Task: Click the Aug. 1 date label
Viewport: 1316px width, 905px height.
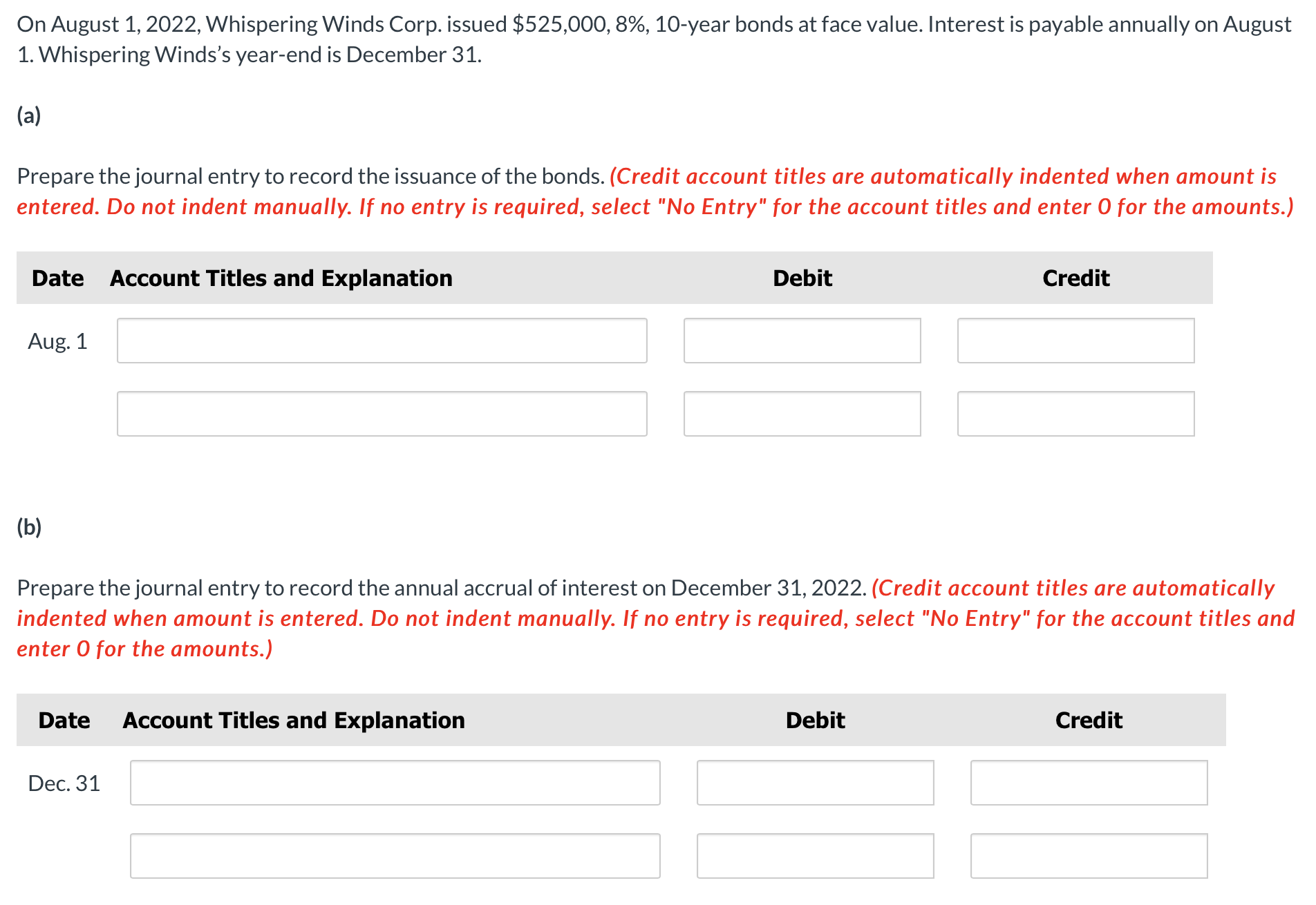Action: coord(58,341)
